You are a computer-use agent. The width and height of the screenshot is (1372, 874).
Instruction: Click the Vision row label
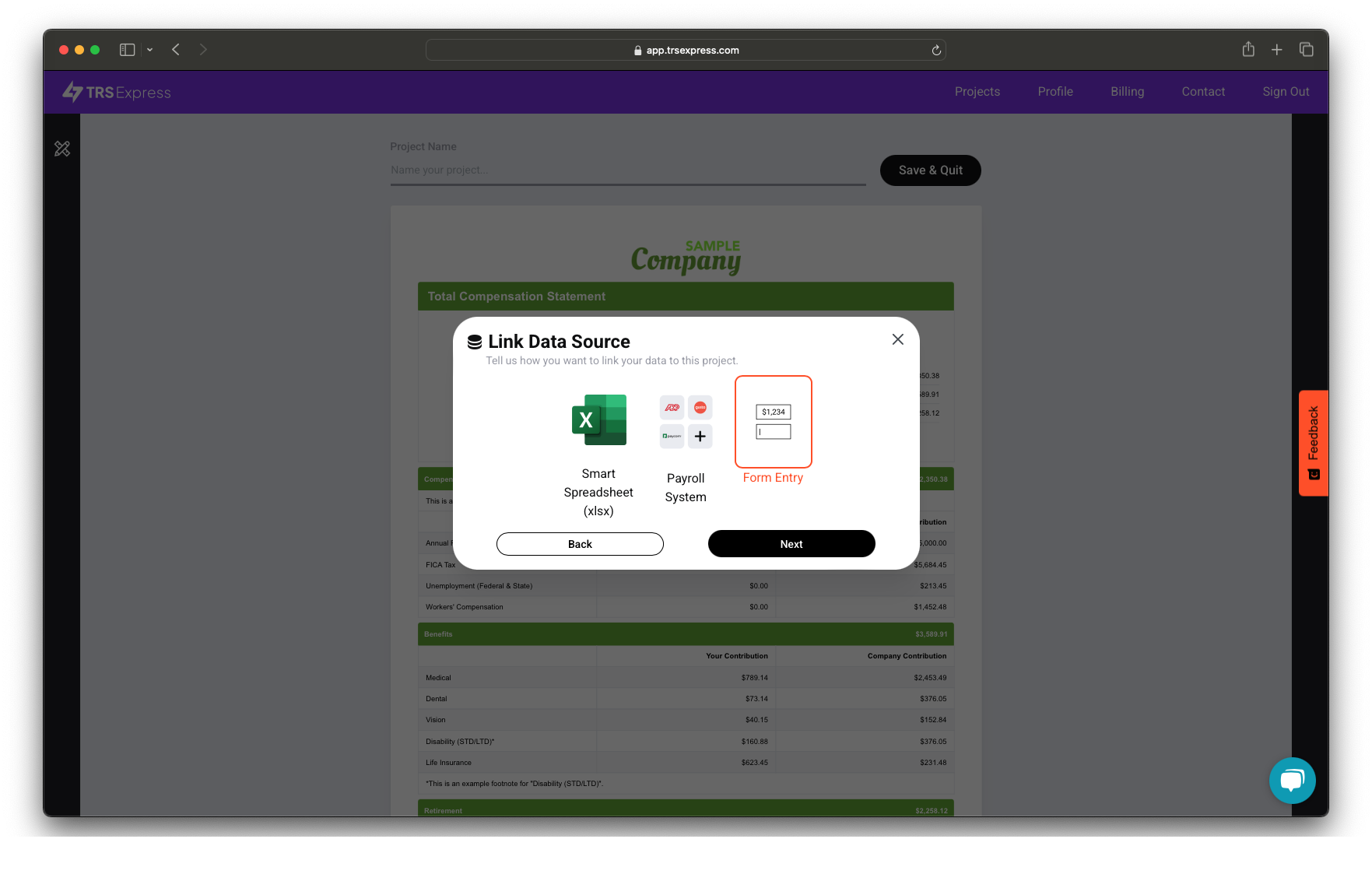pos(436,720)
